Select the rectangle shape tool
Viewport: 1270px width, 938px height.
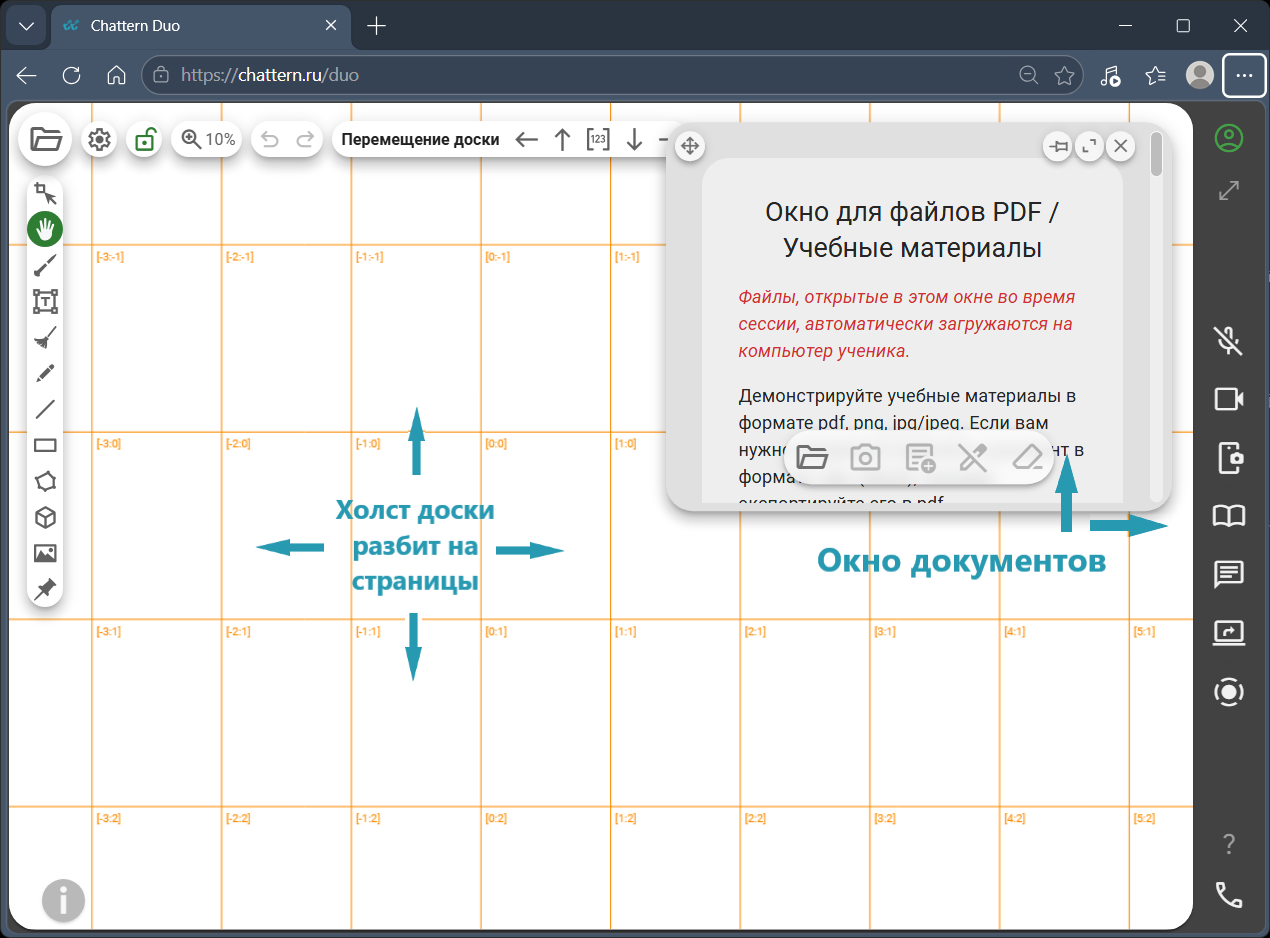point(45,445)
